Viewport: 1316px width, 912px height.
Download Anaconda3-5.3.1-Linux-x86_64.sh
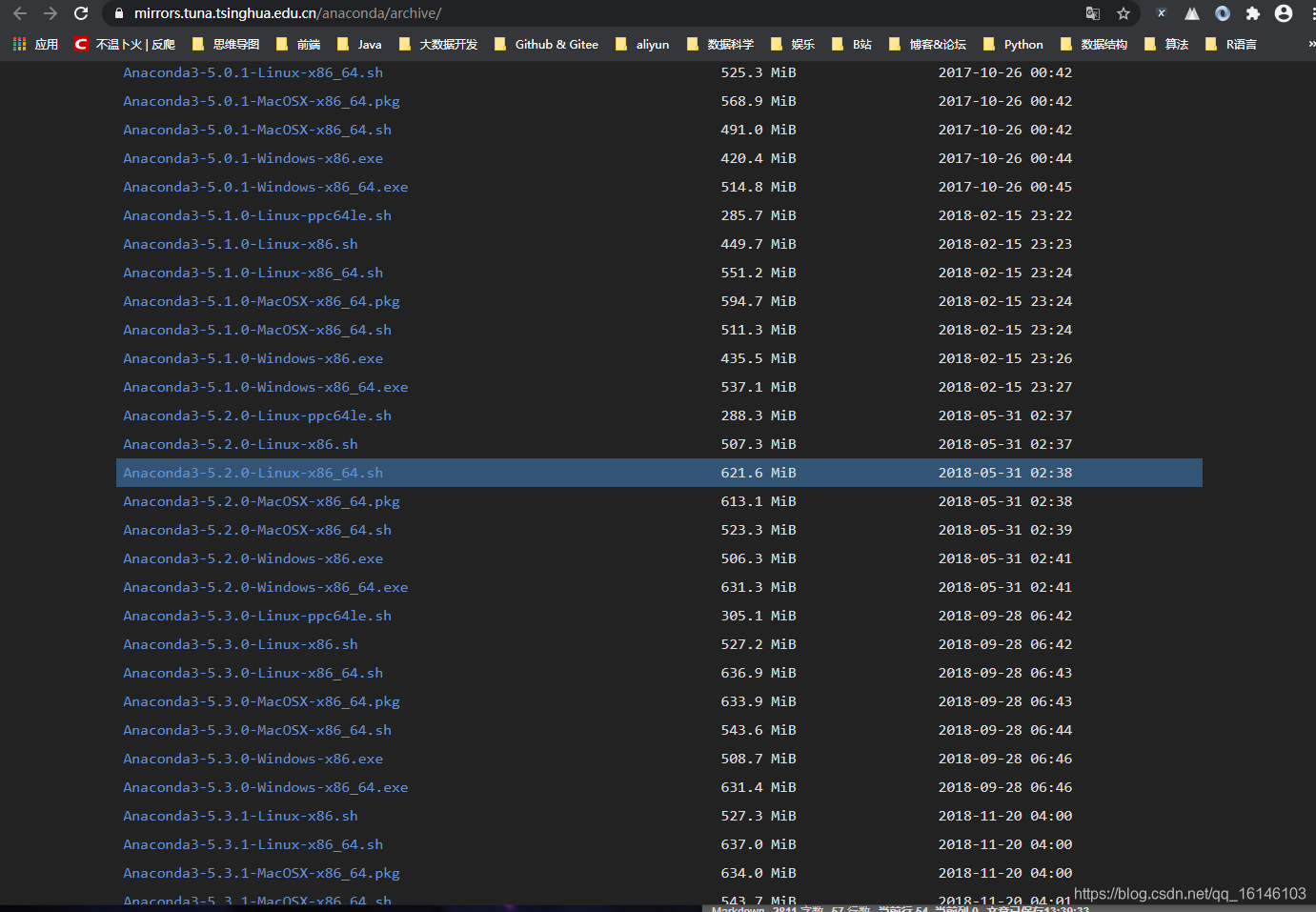click(x=253, y=844)
